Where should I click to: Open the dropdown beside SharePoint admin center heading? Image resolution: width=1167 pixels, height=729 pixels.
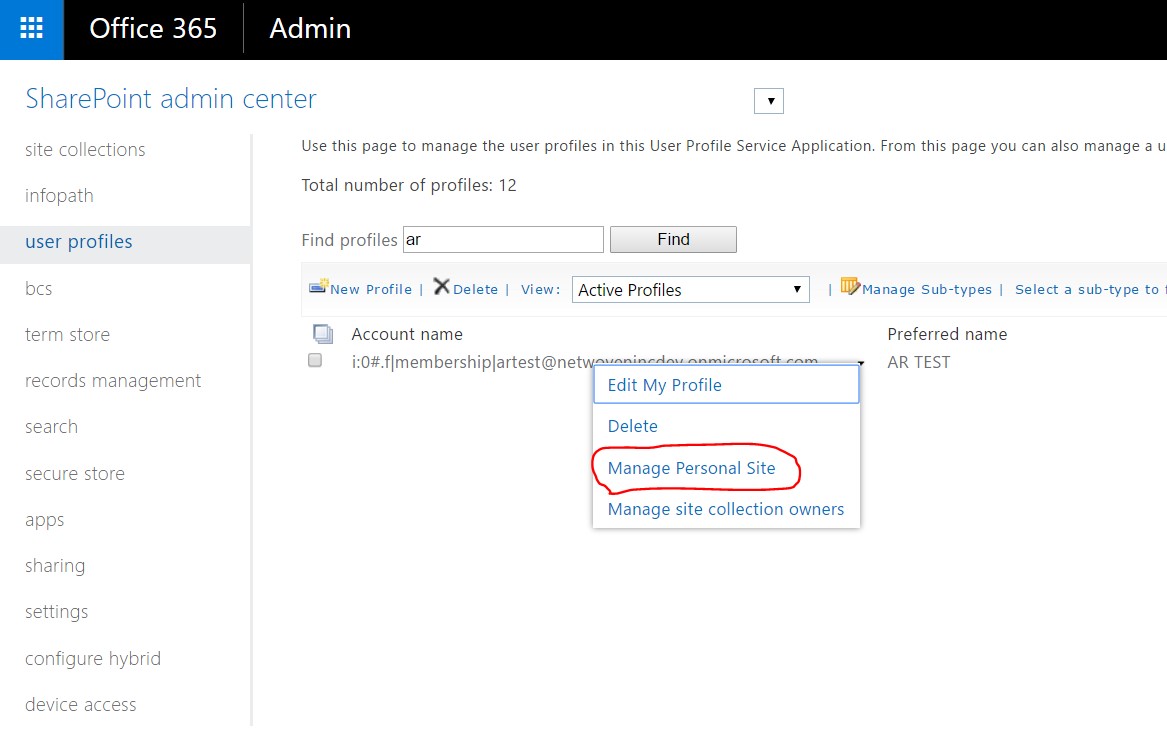pos(768,100)
